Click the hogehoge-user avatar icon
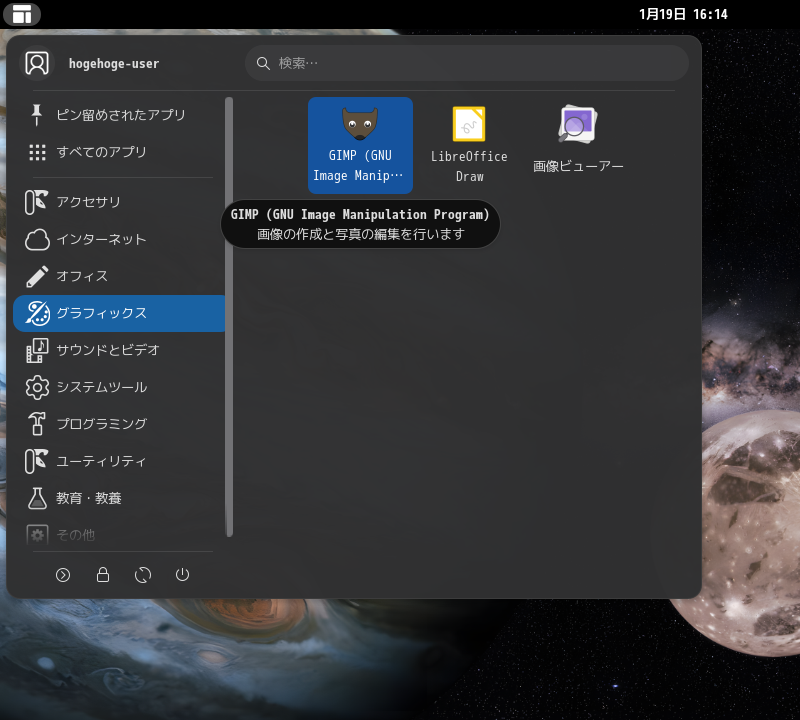Screen dimensions: 800x720 pos(37,63)
